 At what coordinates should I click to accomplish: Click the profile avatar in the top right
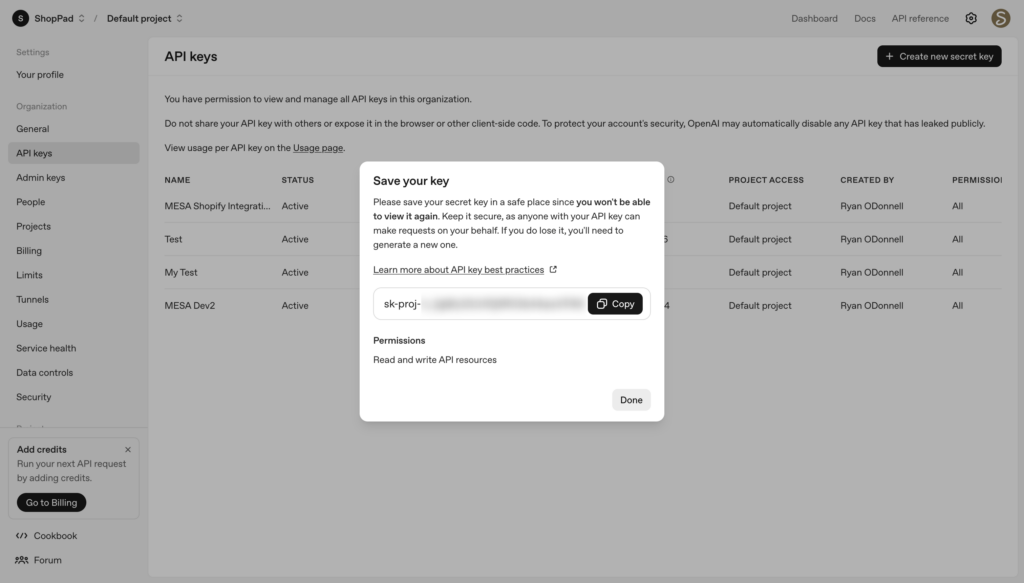tap(1001, 18)
